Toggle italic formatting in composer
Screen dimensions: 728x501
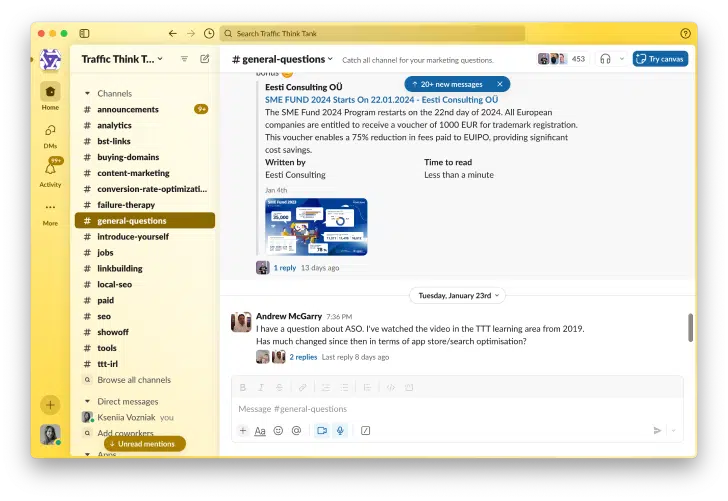click(x=261, y=387)
